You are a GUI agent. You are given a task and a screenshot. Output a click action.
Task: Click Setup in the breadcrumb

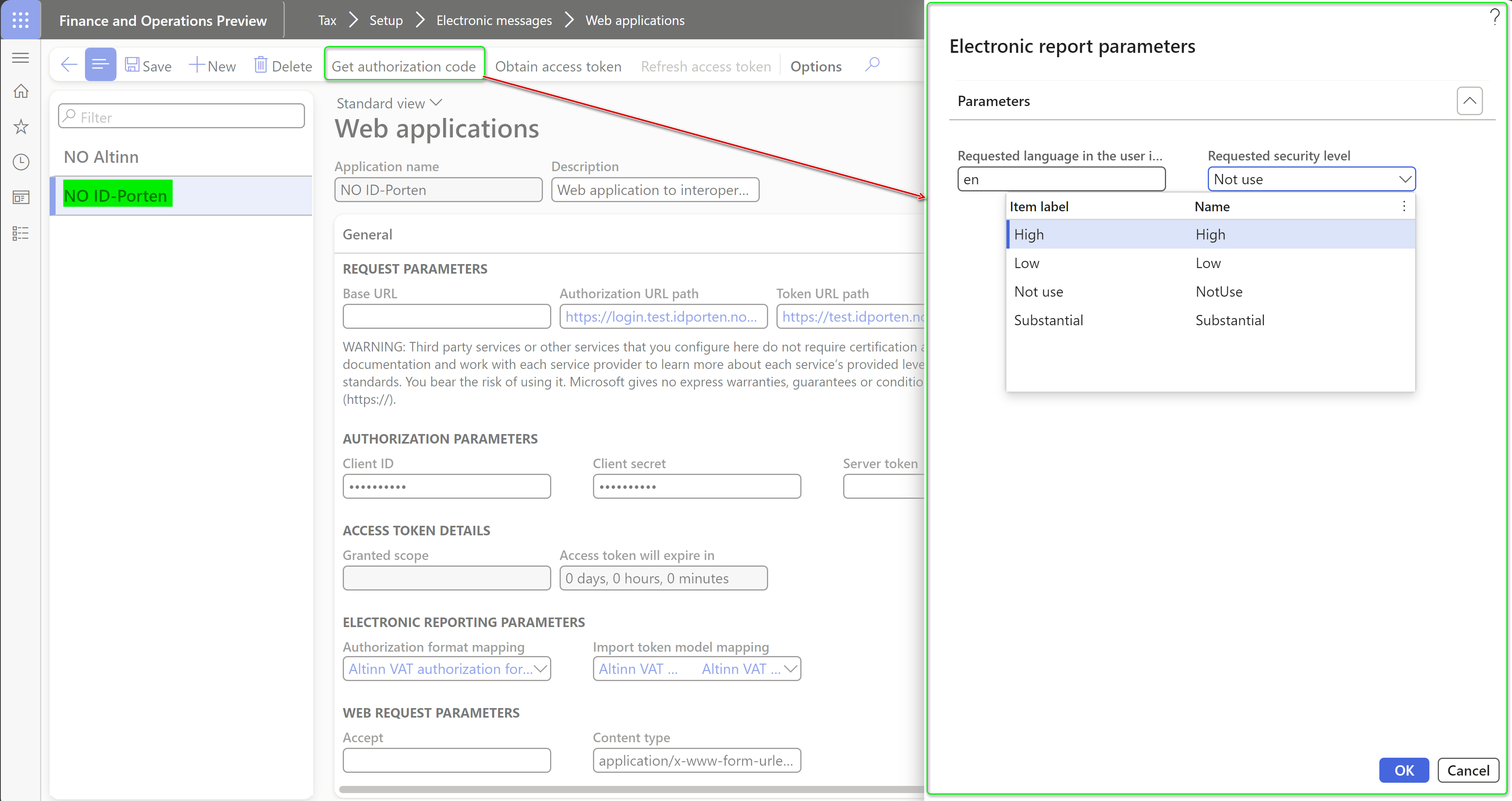pos(386,21)
